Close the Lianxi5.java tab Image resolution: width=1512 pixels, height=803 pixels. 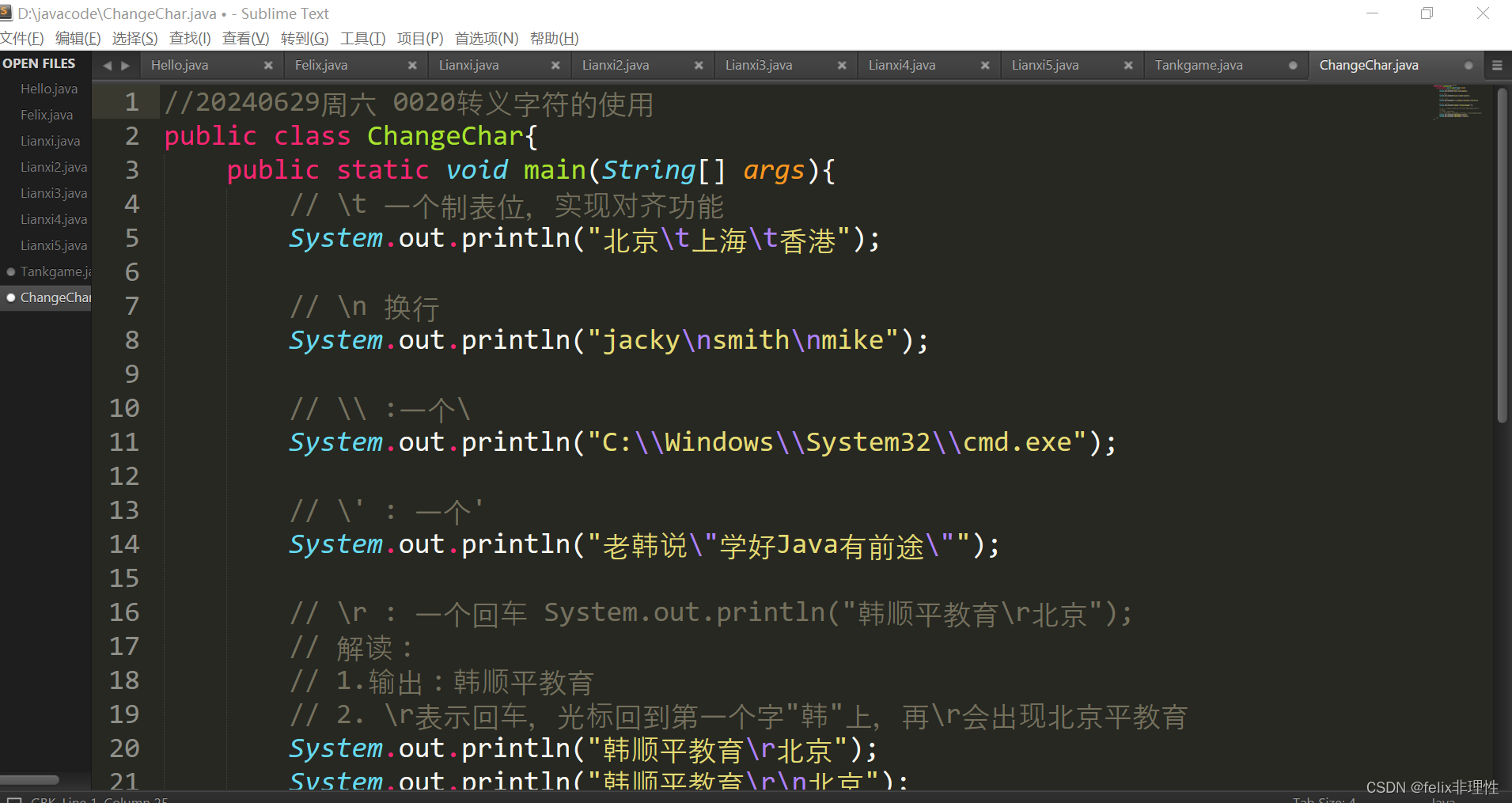click(x=1128, y=66)
